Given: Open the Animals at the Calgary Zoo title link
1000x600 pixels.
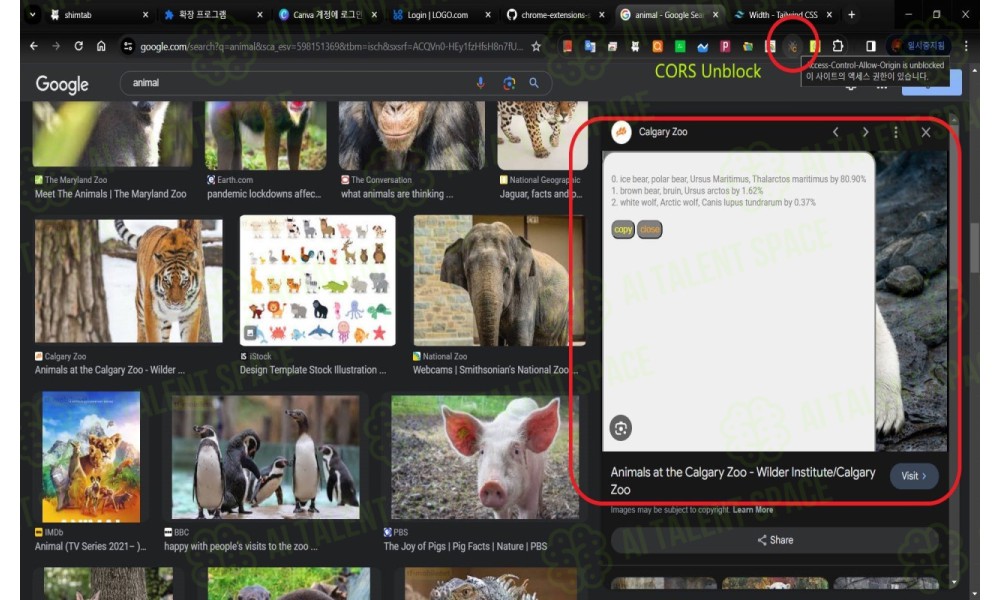Looking at the screenshot, I should (742, 481).
